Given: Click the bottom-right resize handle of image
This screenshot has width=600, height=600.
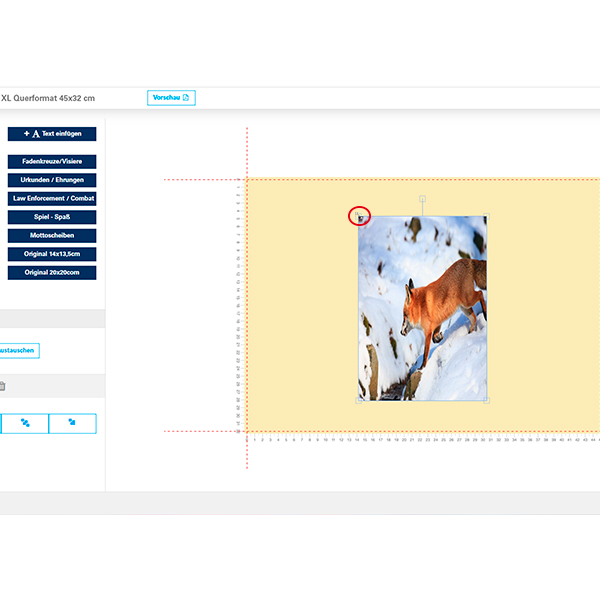Looking at the screenshot, I should [x=487, y=400].
